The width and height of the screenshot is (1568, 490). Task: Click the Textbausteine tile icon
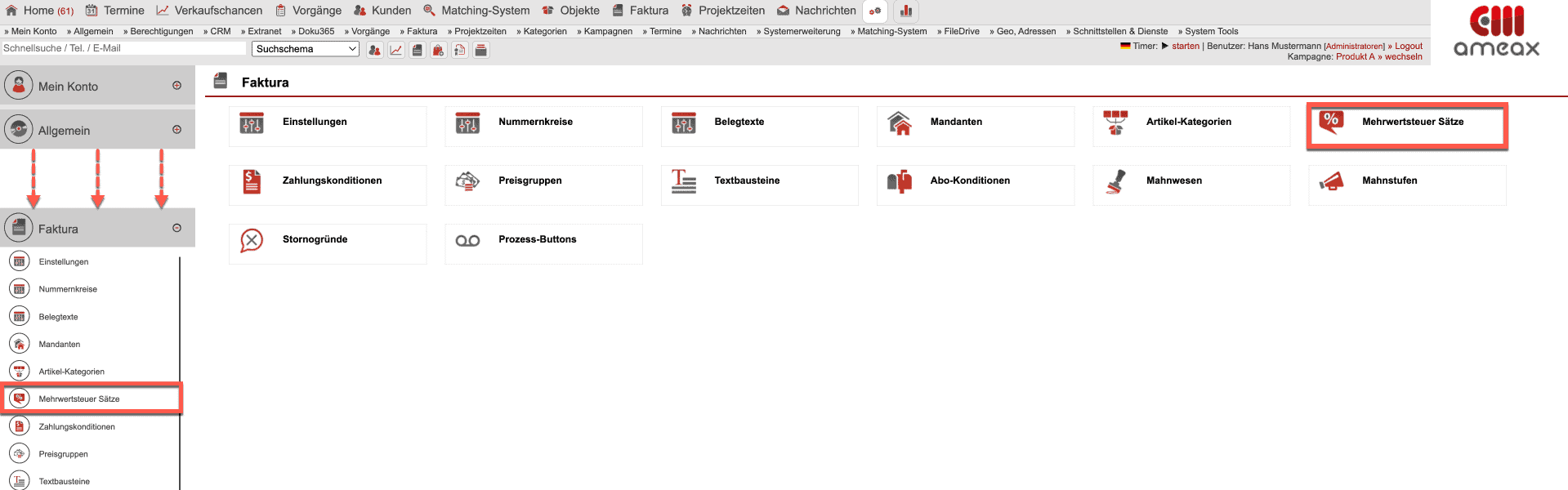coord(683,181)
